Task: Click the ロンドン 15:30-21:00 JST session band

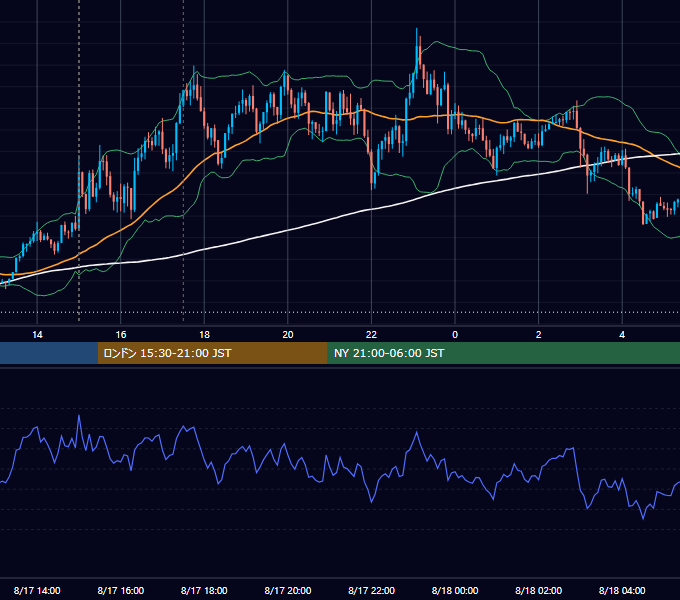Action: click(x=212, y=353)
